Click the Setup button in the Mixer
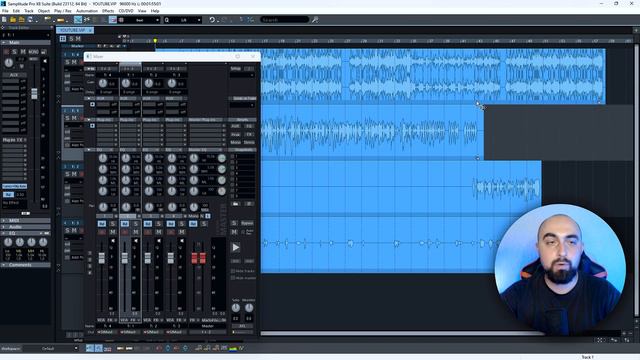Screen dimensions: 640x360 [236, 69]
